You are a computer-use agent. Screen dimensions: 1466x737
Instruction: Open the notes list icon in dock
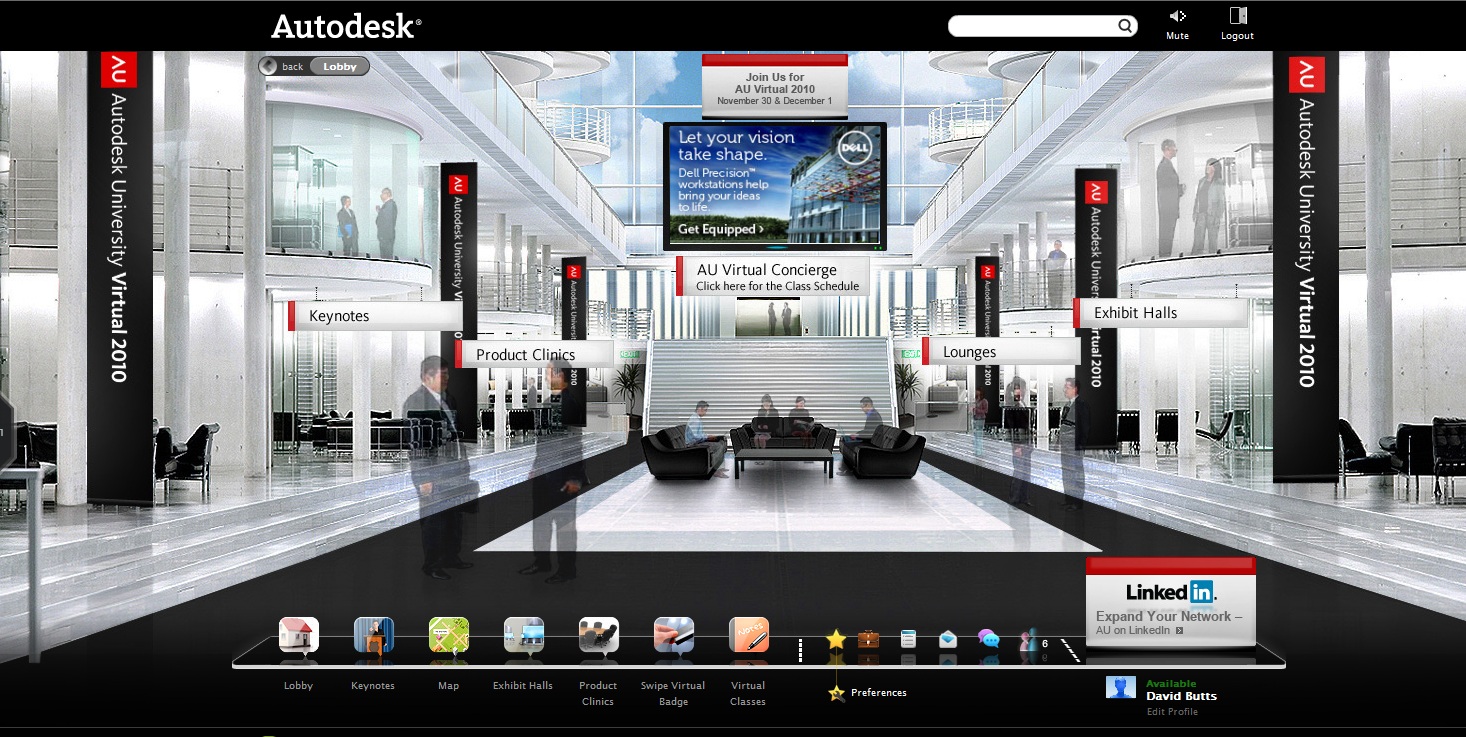pos(908,638)
